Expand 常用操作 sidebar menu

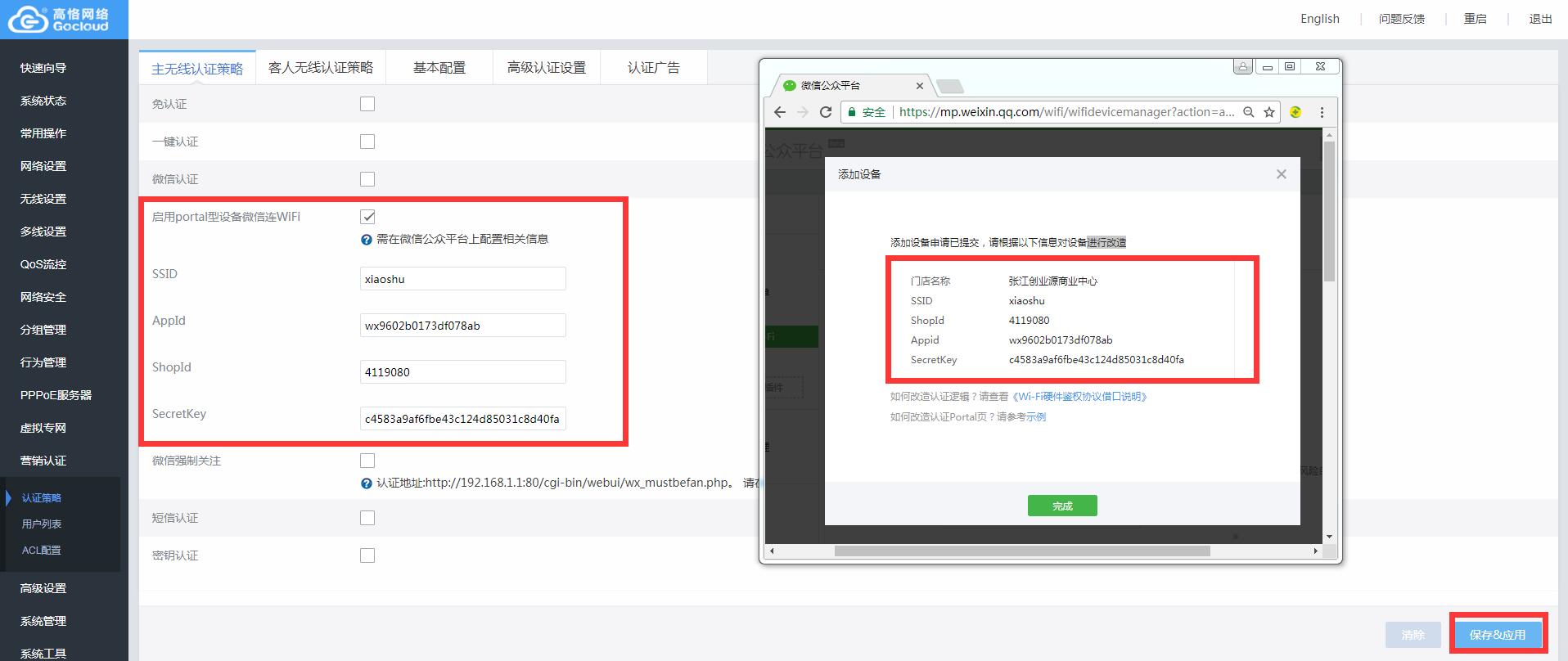click(x=43, y=133)
